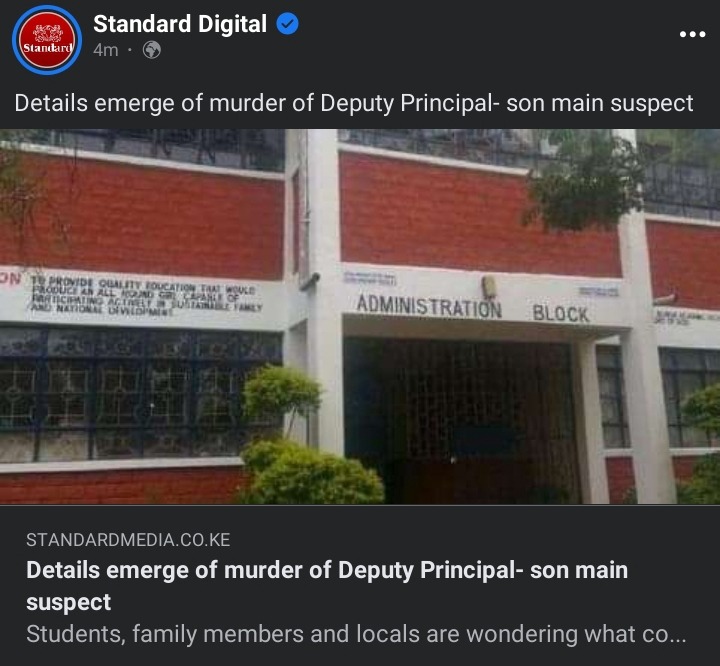Open the bold article headline link
This screenshot has width=720, height=666.
[327, 586]
